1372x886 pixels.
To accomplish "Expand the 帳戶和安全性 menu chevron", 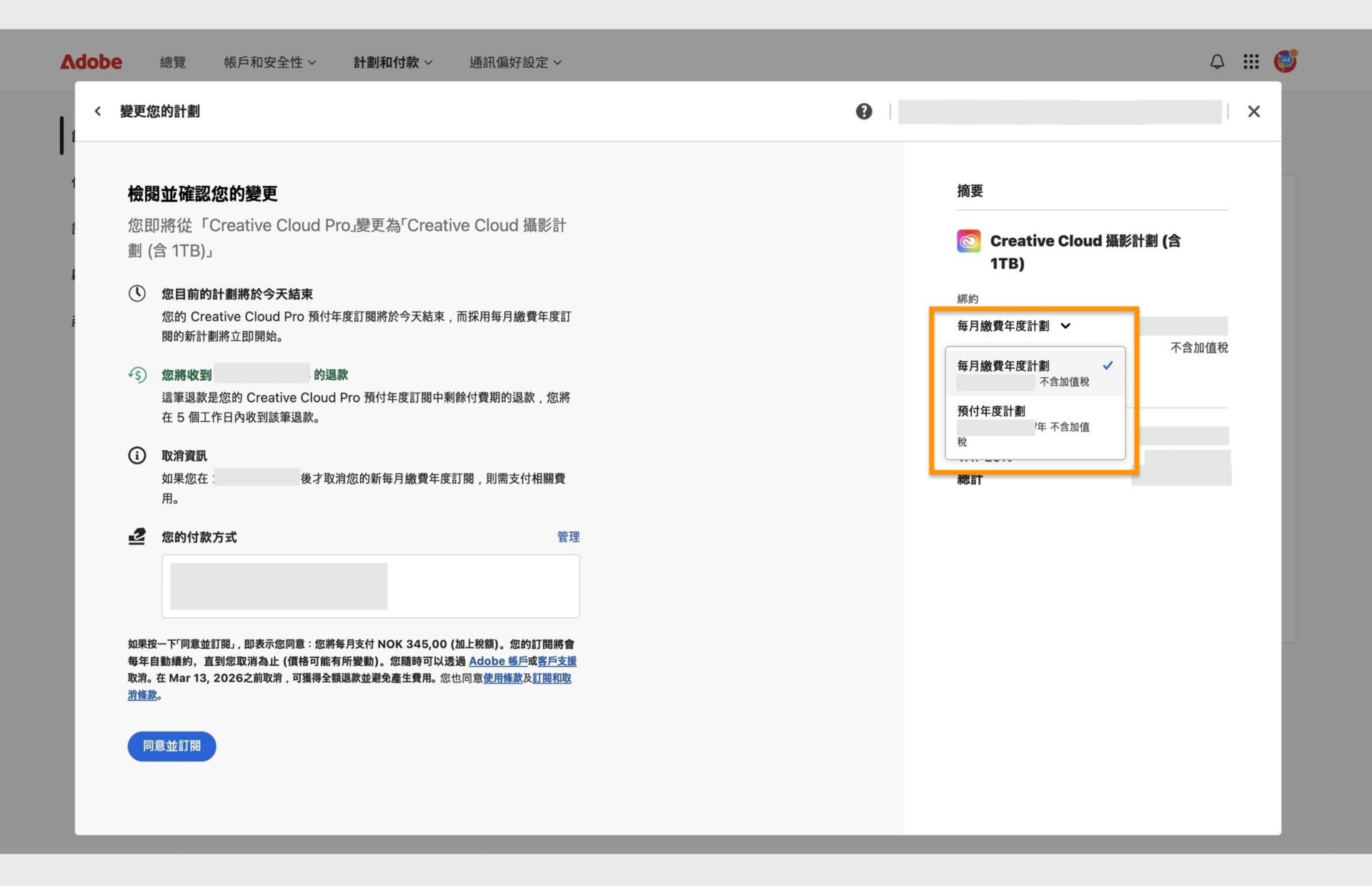I will 312,62.
